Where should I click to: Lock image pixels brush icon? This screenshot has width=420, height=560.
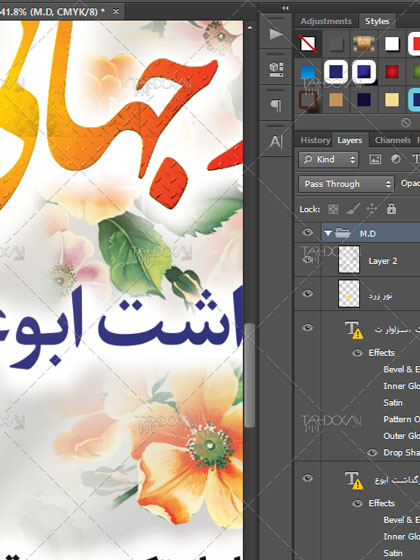point(353,209)
